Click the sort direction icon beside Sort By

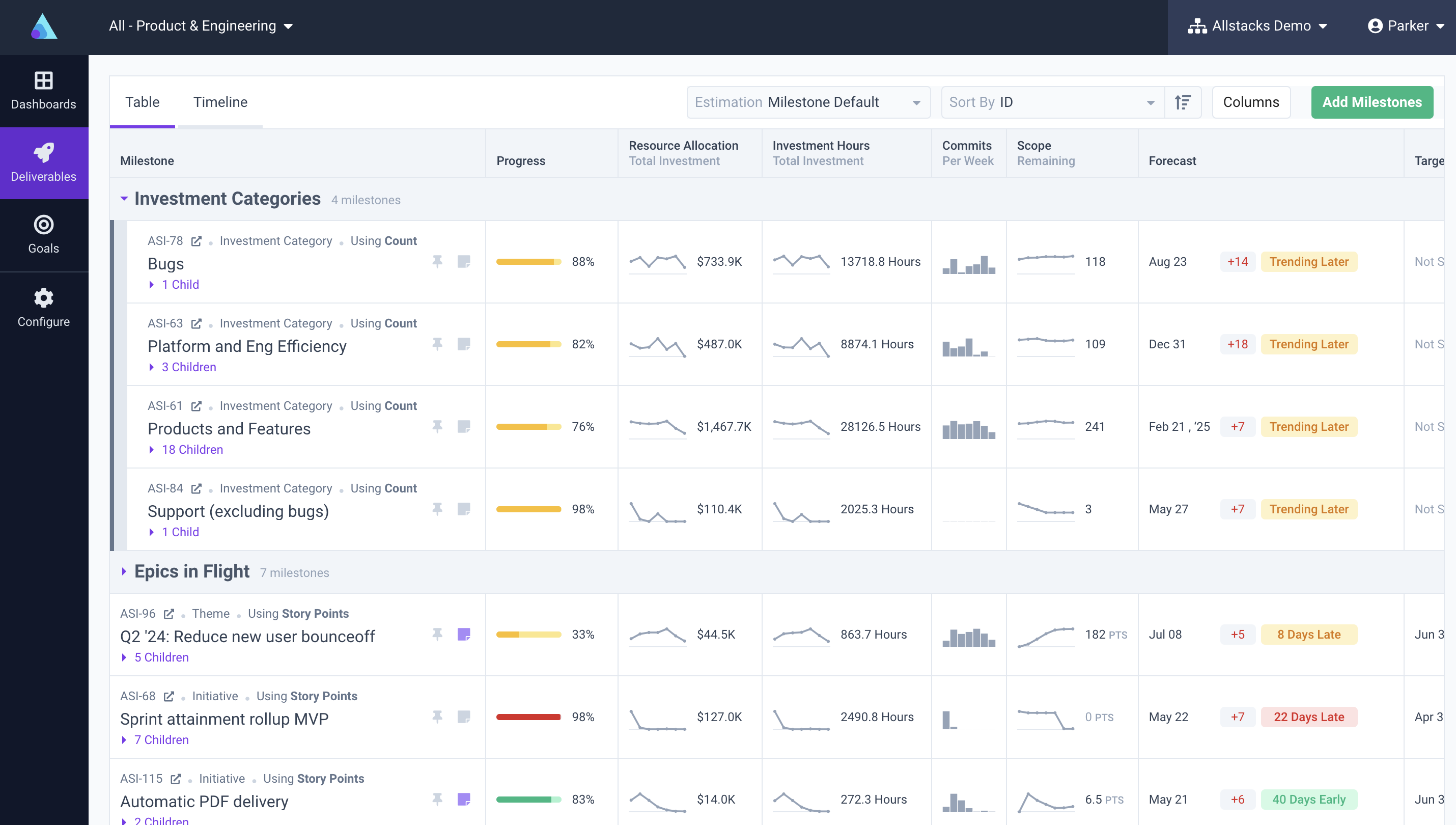pos(1183,102)
